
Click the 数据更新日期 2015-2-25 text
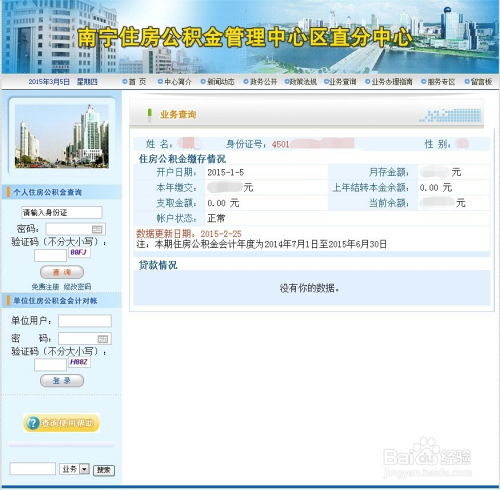click(189, 234)
